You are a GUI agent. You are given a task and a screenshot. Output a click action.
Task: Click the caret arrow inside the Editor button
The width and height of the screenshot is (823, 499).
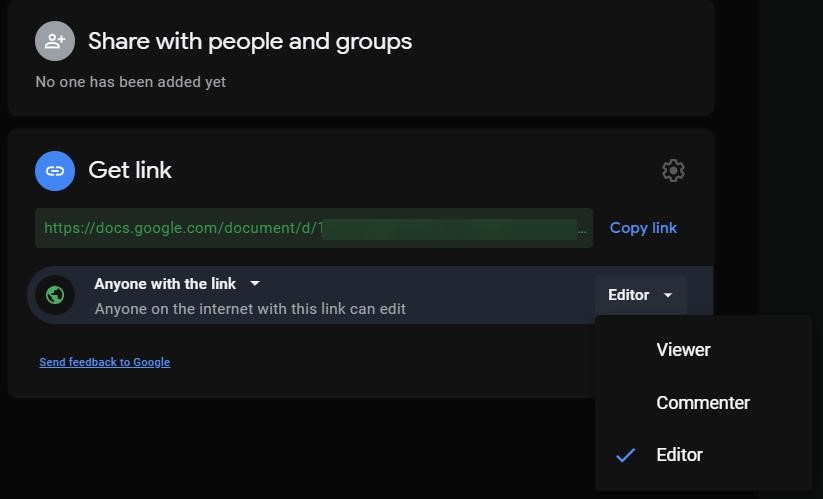click(x=668, y=295)
